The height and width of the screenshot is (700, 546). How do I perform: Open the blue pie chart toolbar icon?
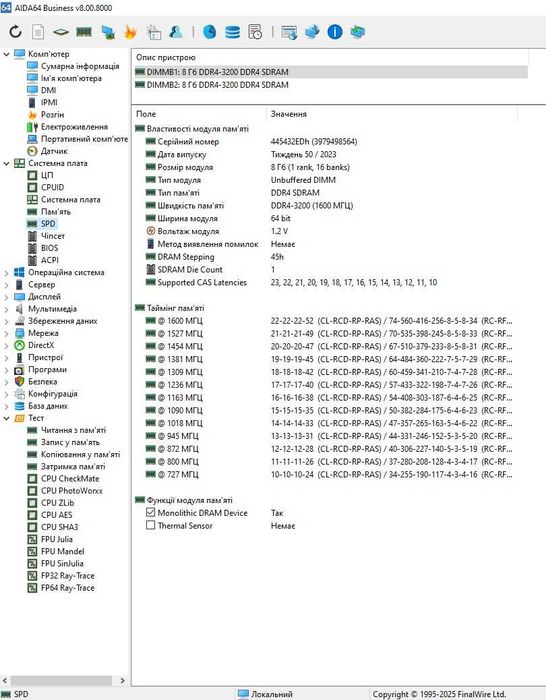tap(209, 32)
